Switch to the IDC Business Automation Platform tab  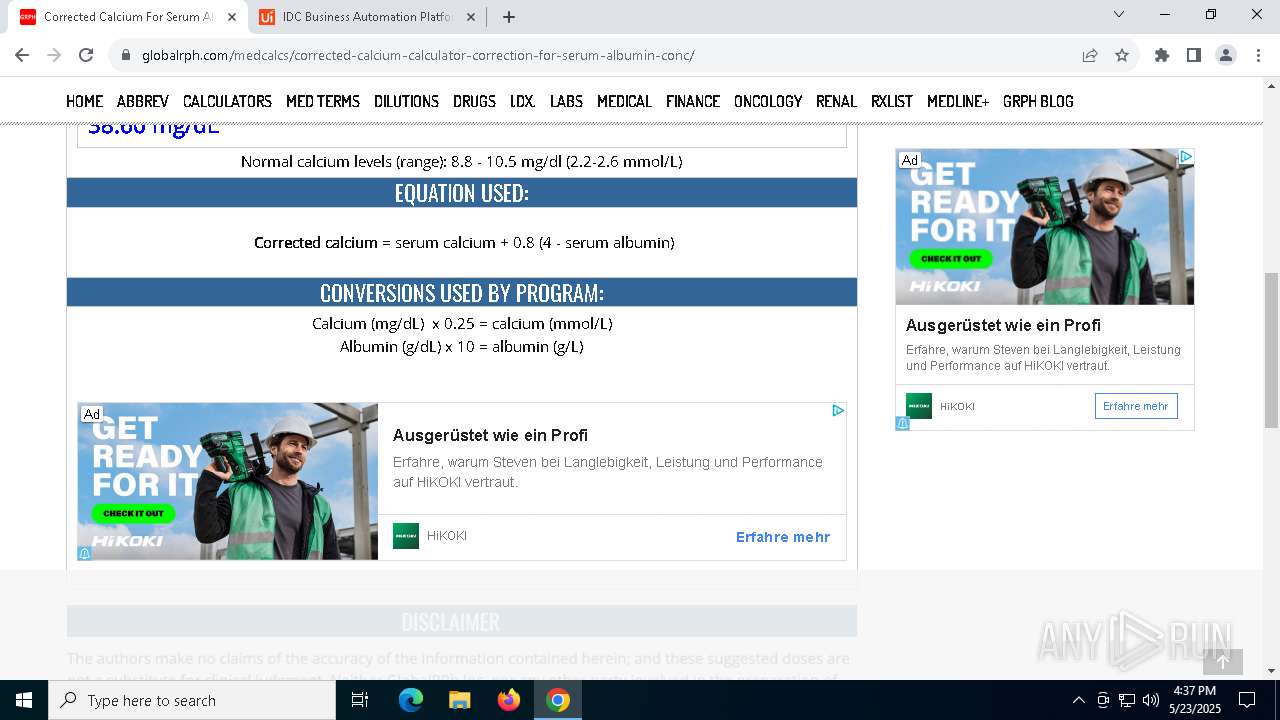366,16
